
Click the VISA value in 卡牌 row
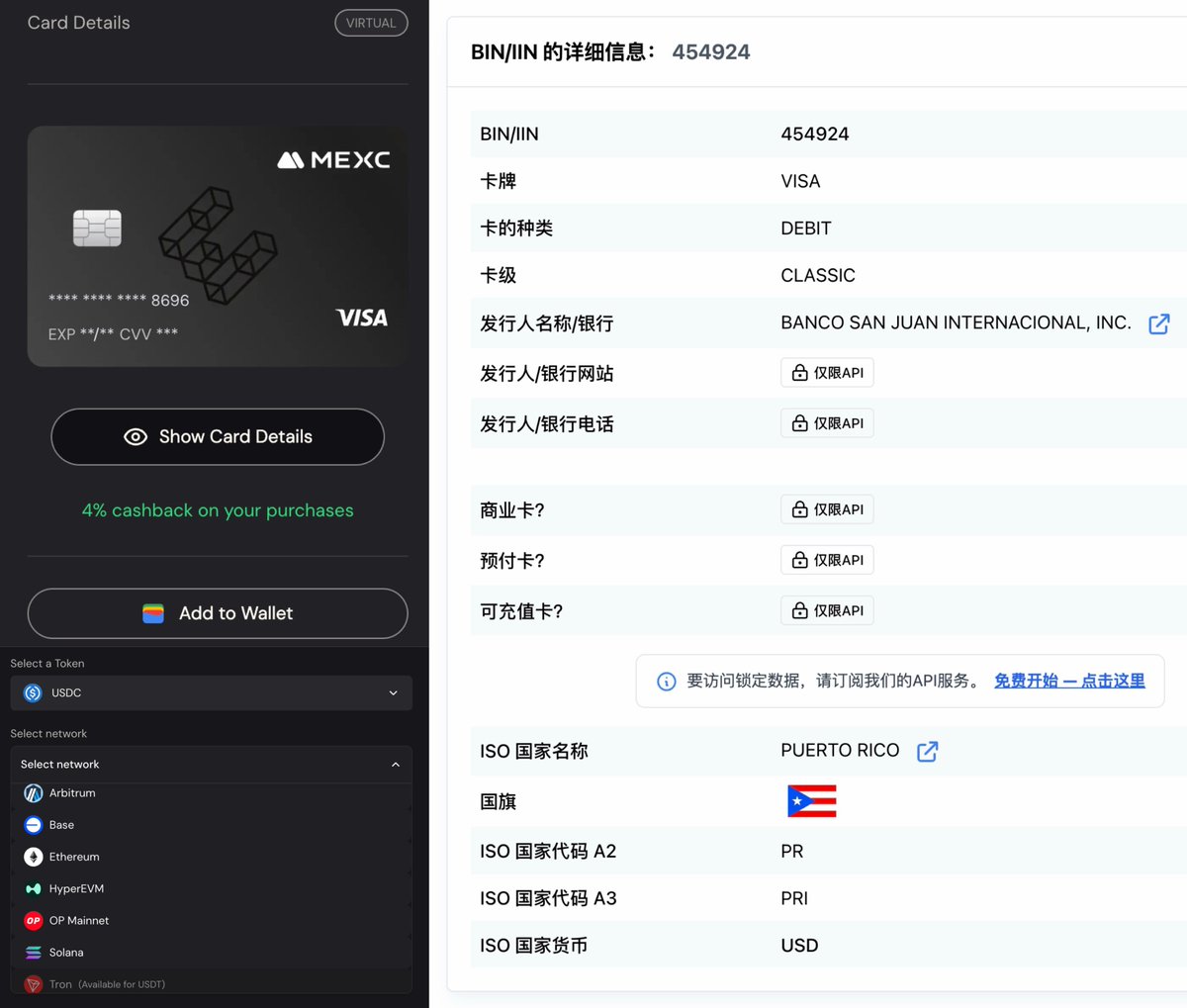[x=800, y=181]
